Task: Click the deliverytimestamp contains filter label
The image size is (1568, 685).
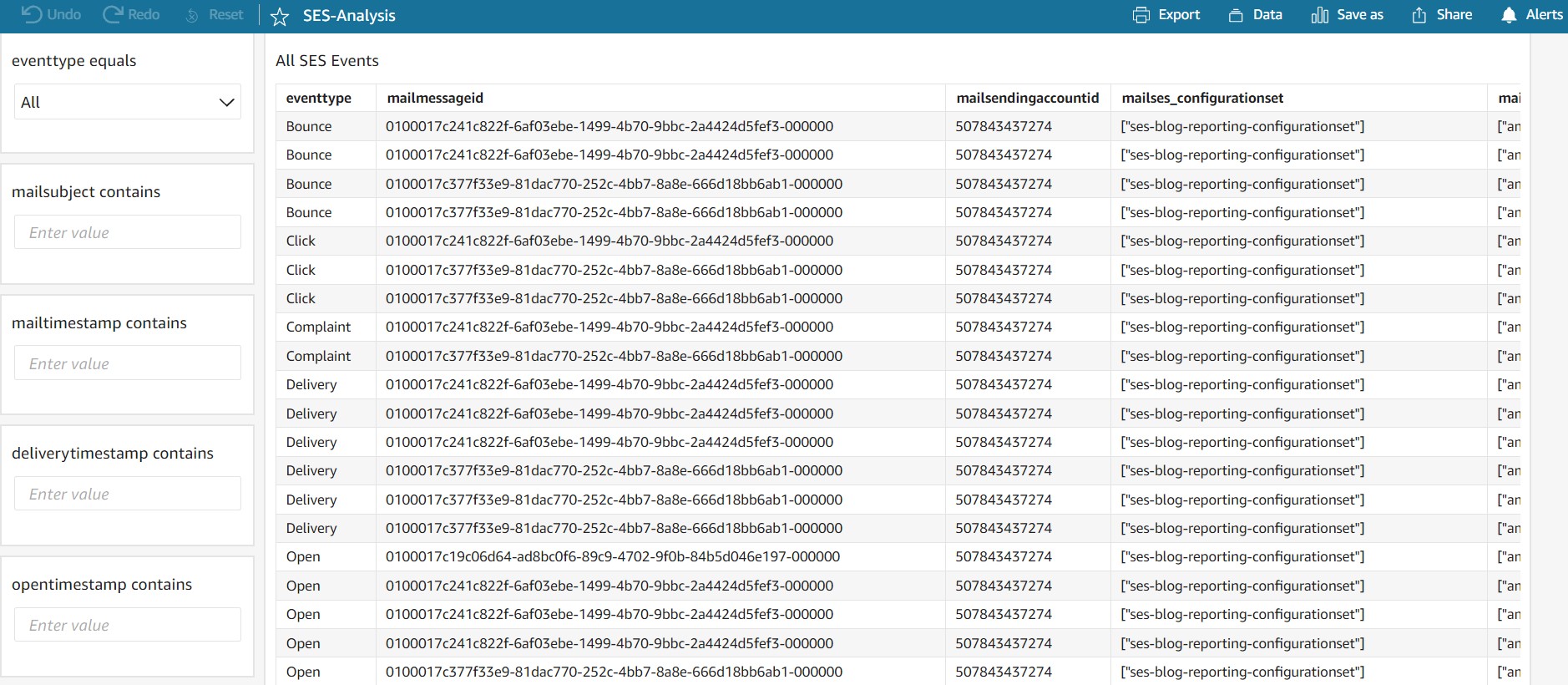Action: coord(113,453)
